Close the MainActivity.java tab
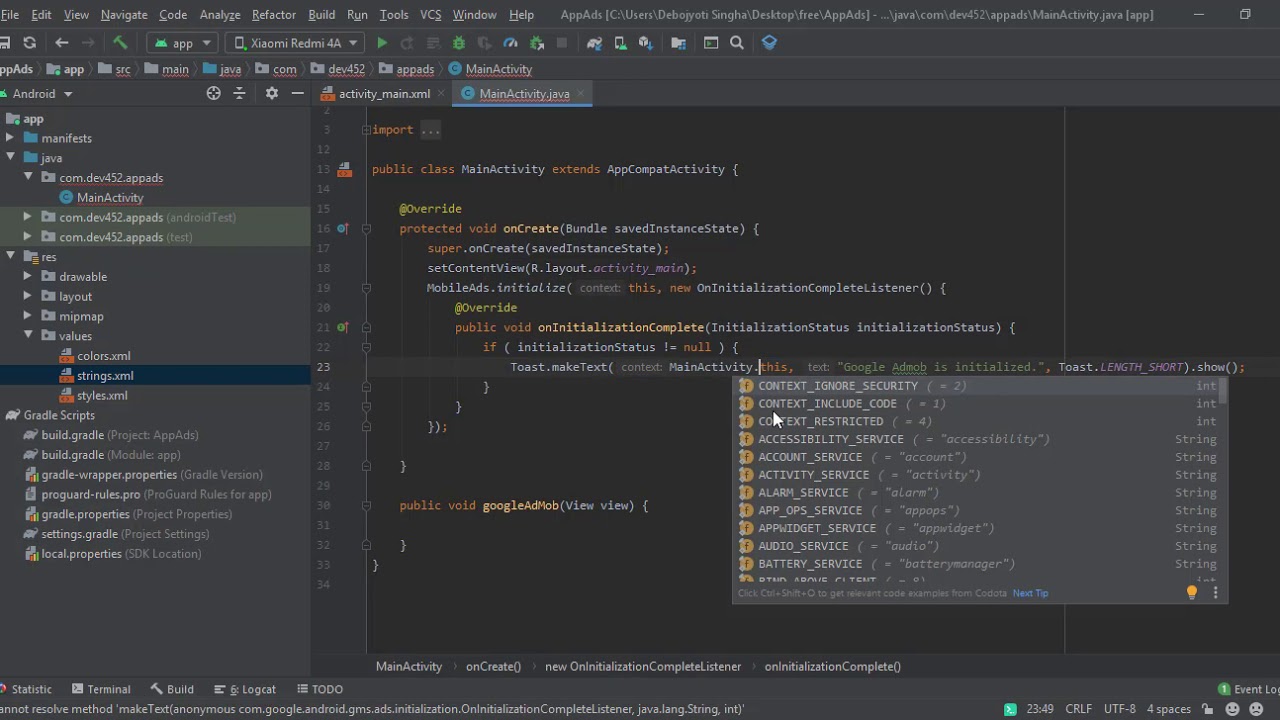Image resolution: width=1280 pixels, height=720 pixels. pos(580,94)
